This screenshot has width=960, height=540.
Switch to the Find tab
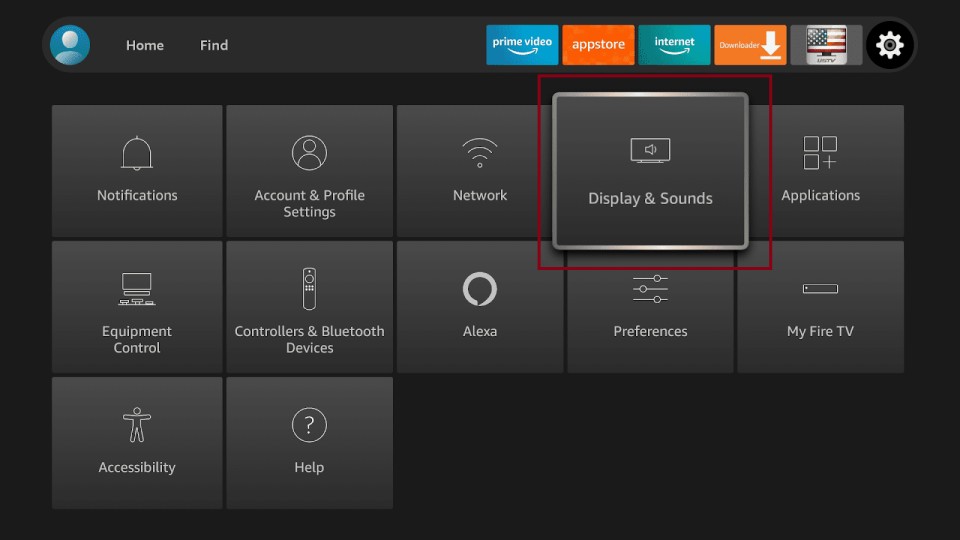214,45
